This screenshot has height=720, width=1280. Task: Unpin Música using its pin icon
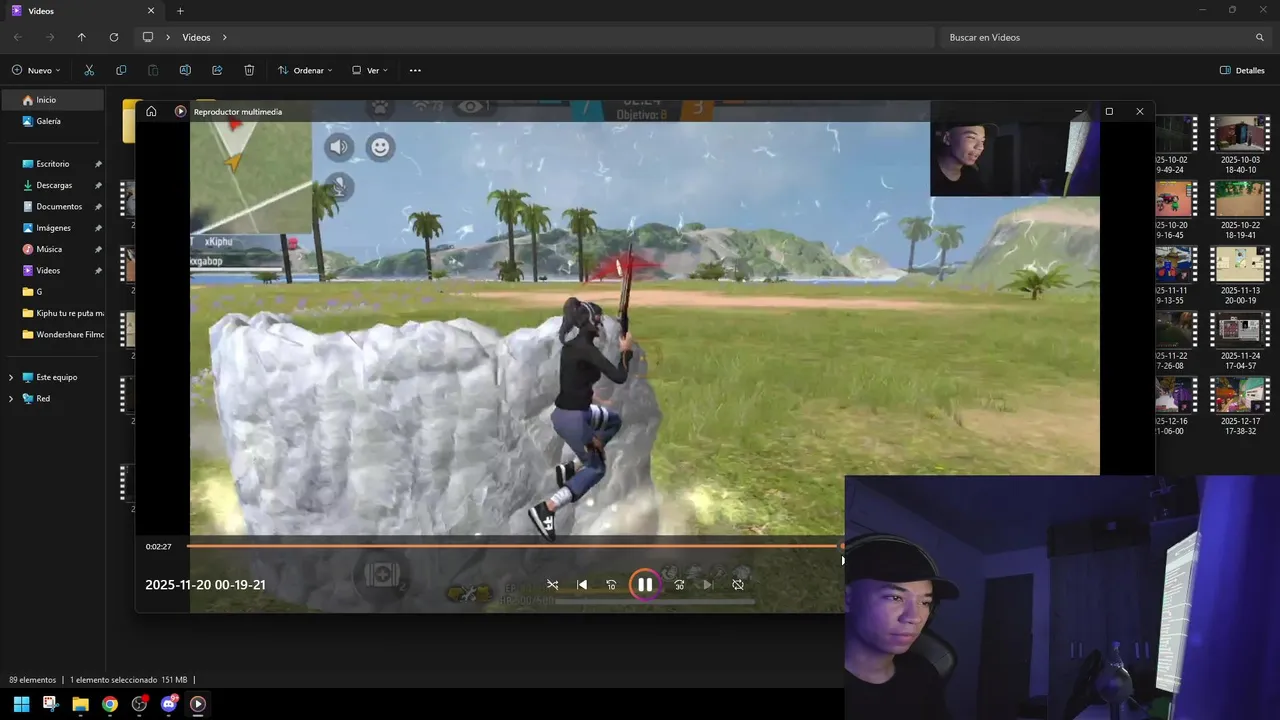click(x=98, y=249)
